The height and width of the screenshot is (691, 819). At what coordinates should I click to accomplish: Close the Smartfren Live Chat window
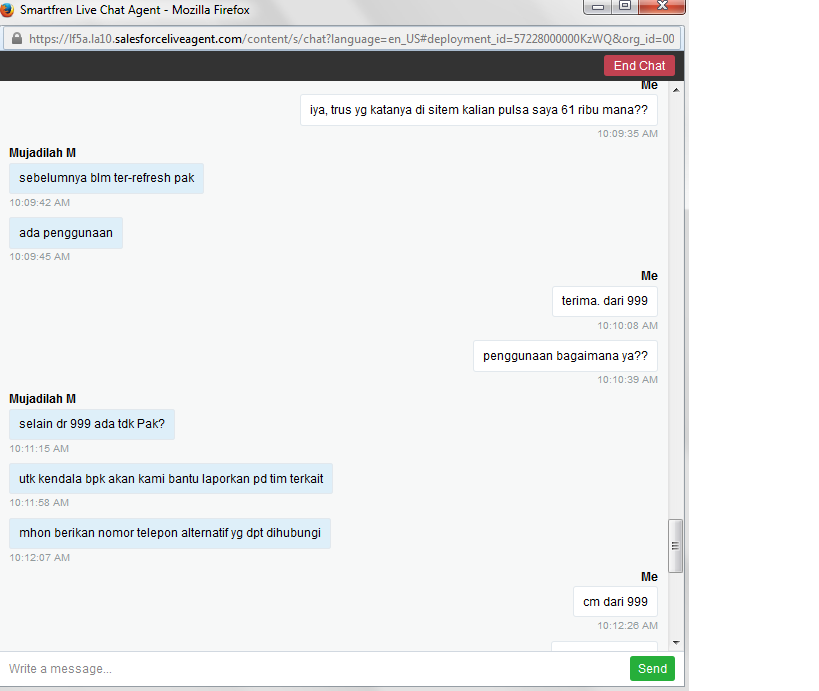[662, 6]
